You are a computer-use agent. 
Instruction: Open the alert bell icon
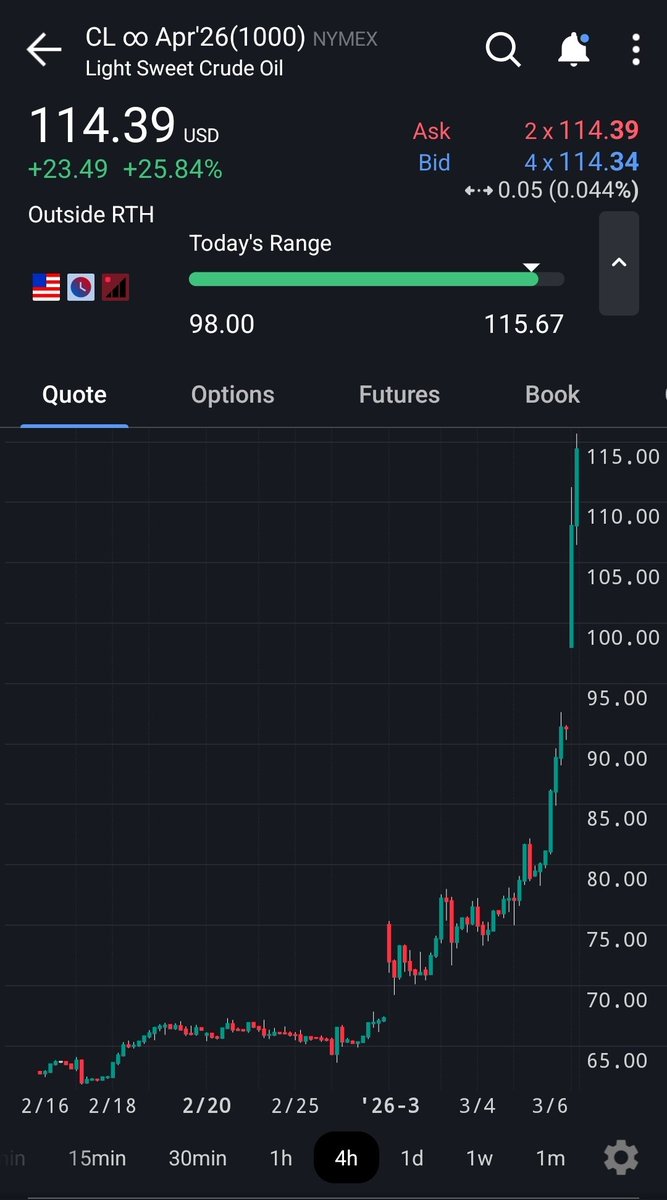click(x=573, y=49)
